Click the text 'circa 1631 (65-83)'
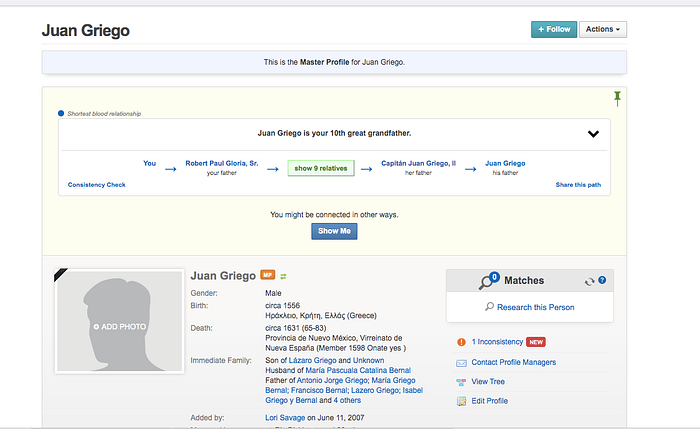This screenshot has width=700, height=429. point(296,328)
